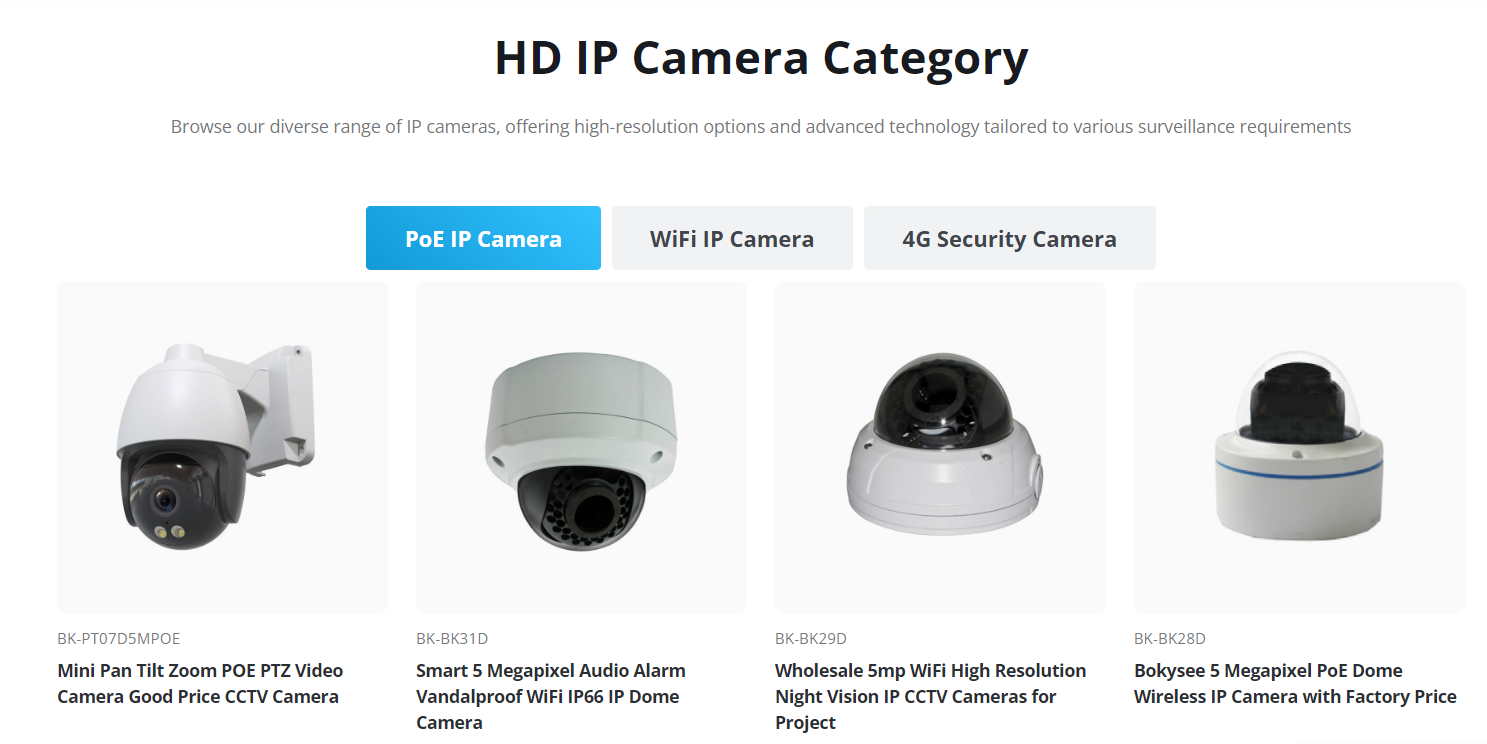Image resolution: width=1487 pixels, height=744 pixels.
Task: Visit the Bokysee 5 Megapixel PoE Dome link
Action: pyautogui.click(x=1295, y=683)
